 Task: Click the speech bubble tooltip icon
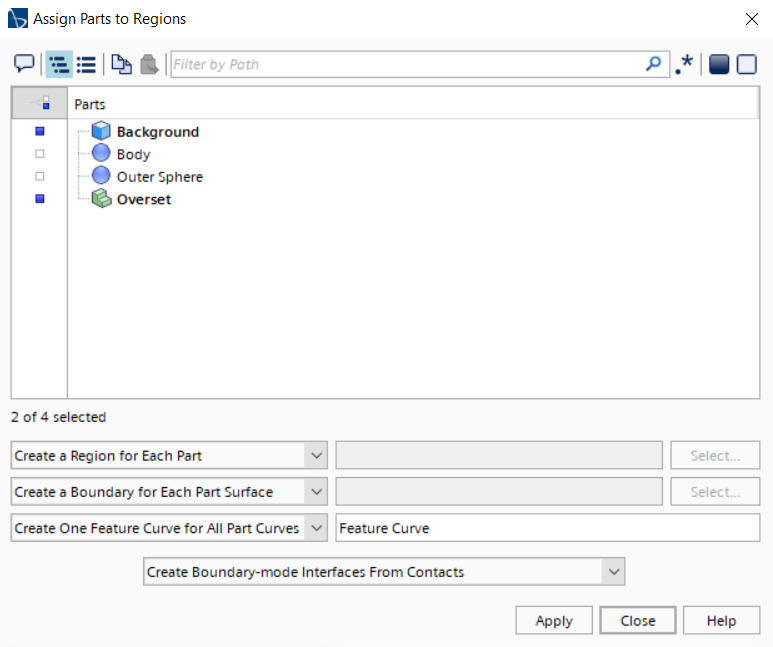click(x=24, y=64)
